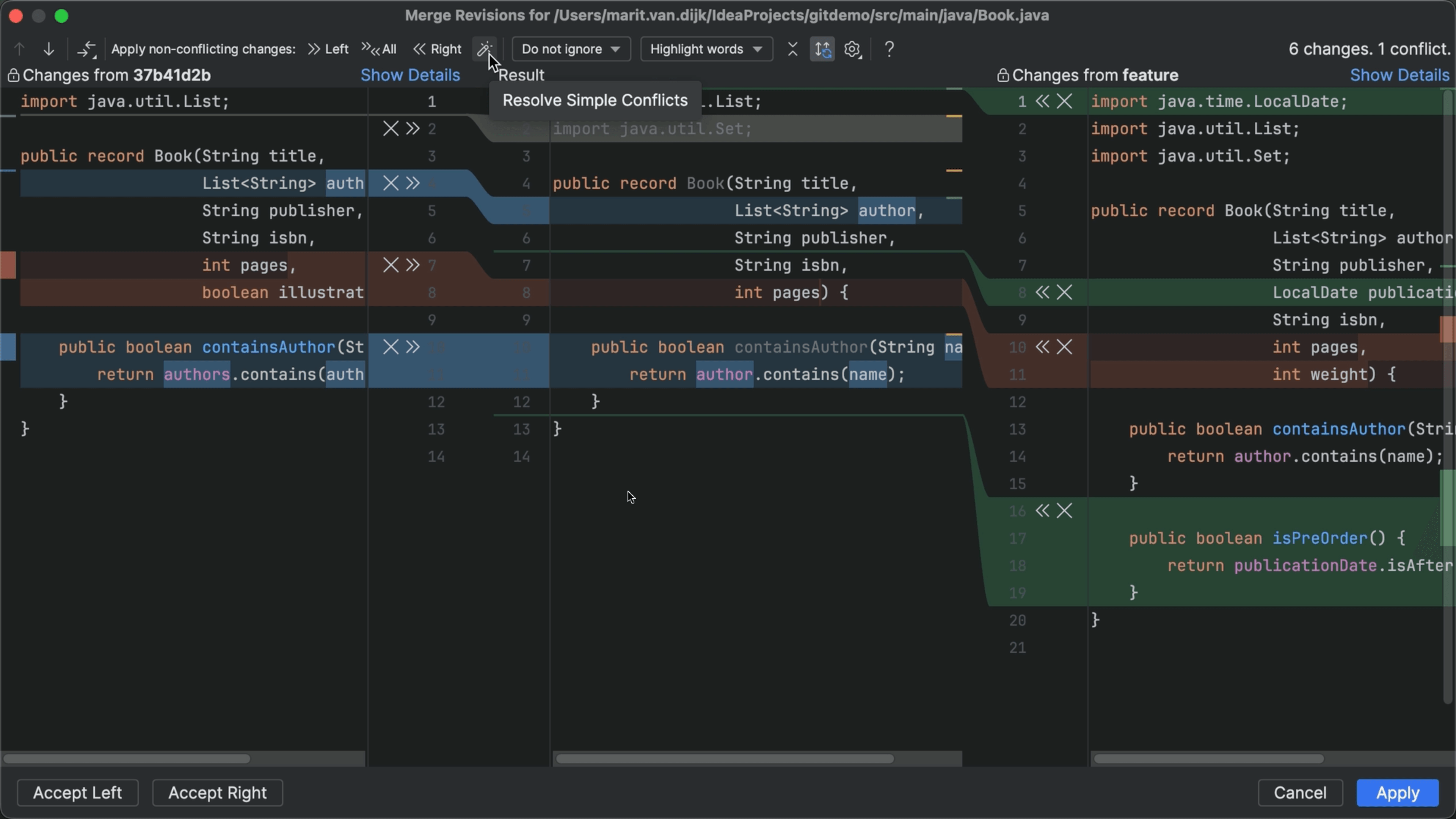Image resolution: width=1456 pixels, height=819 pixels.
Task: Dismiss the isPreOrder change with its X icon
Action: click(x=1065, y=511)
